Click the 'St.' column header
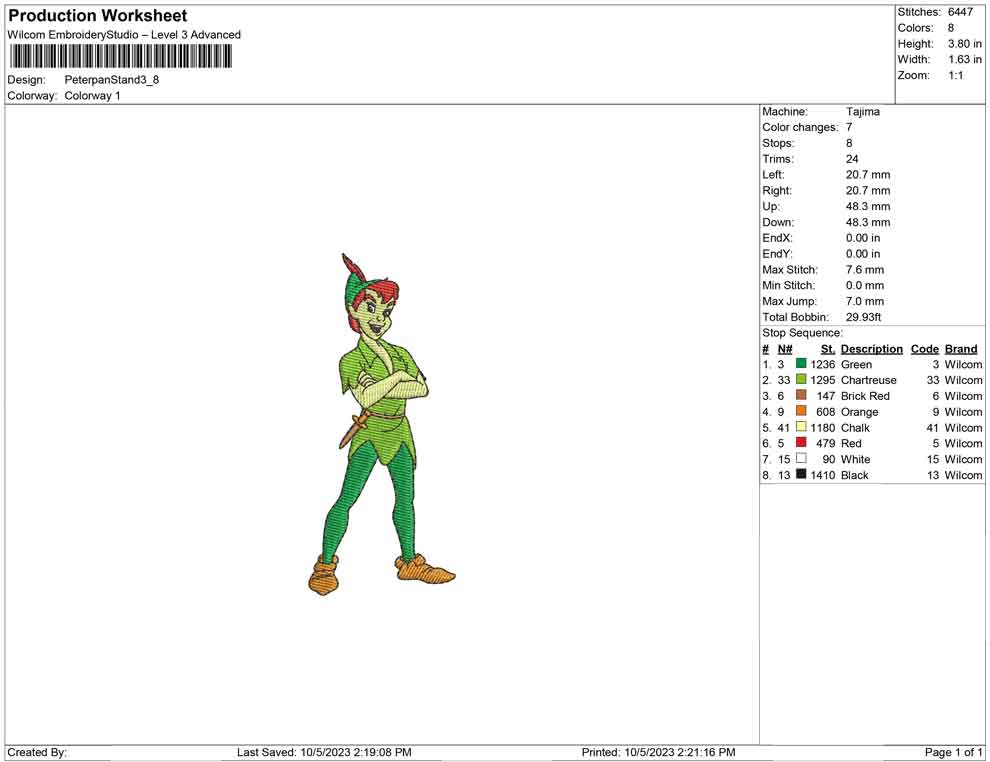 (x=828, y=348)
